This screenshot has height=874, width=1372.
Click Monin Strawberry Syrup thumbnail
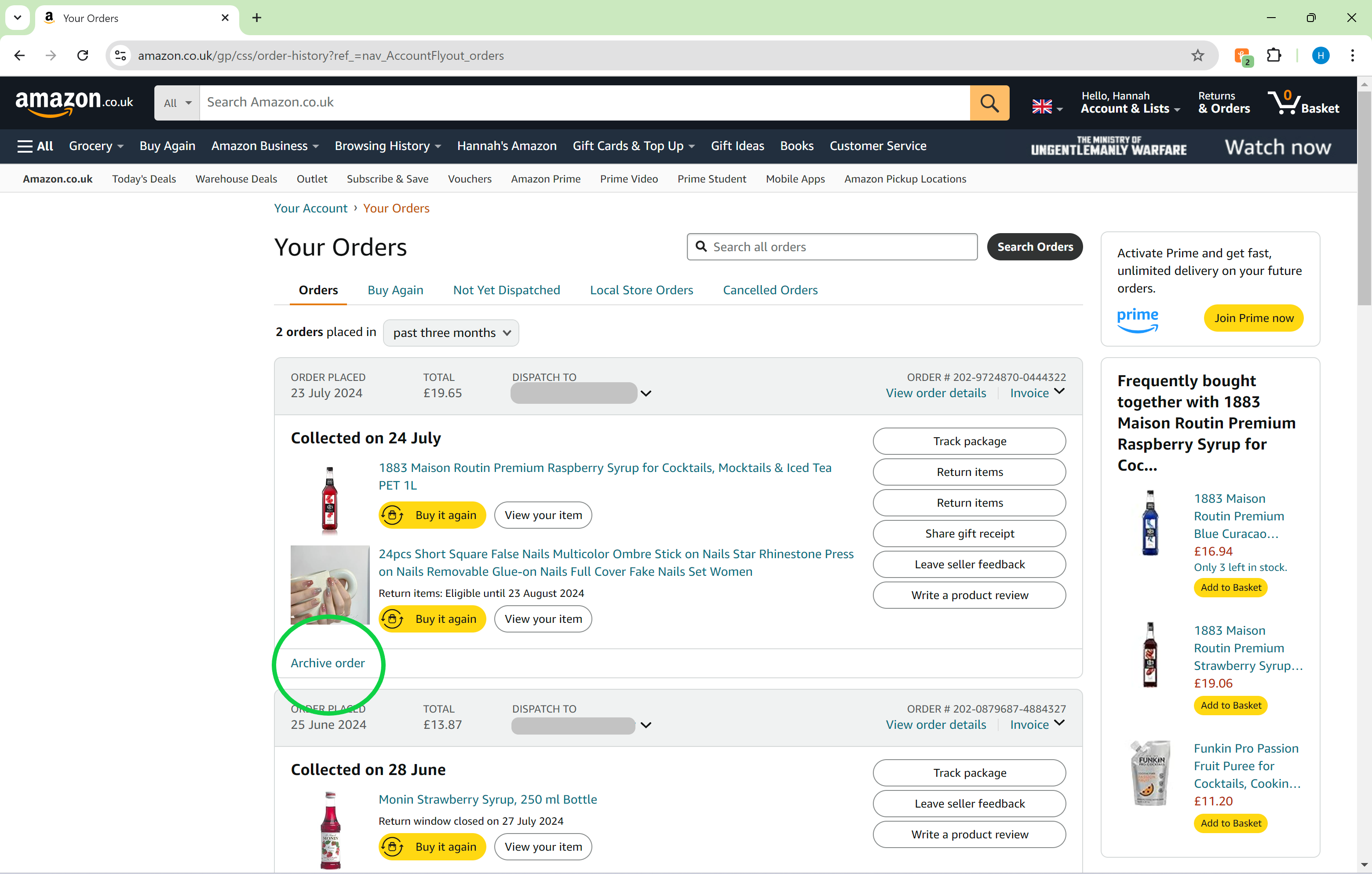pos(330,830)
